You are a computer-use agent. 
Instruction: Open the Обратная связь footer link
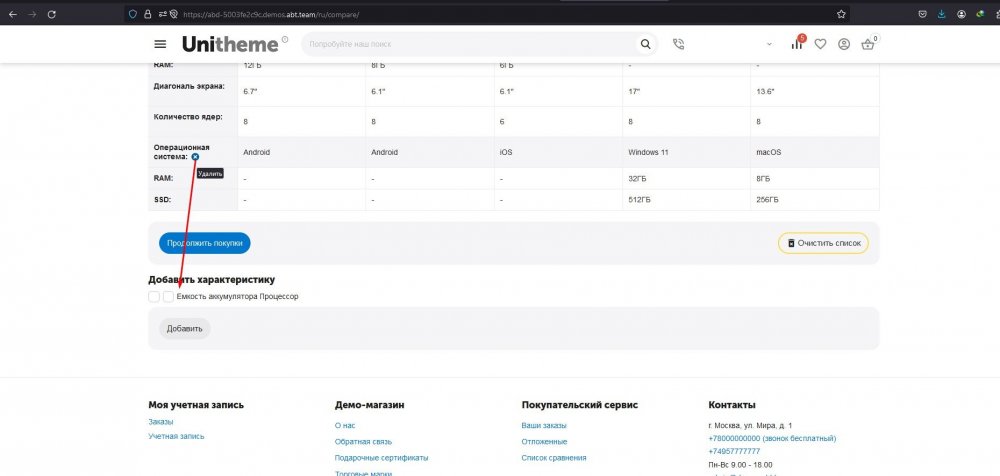tap(363, 442)
